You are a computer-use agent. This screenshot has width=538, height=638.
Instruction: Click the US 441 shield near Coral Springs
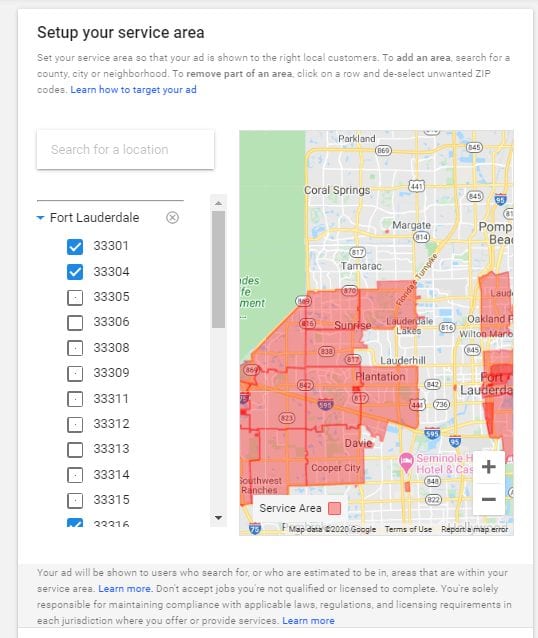[x=416, y=186]
